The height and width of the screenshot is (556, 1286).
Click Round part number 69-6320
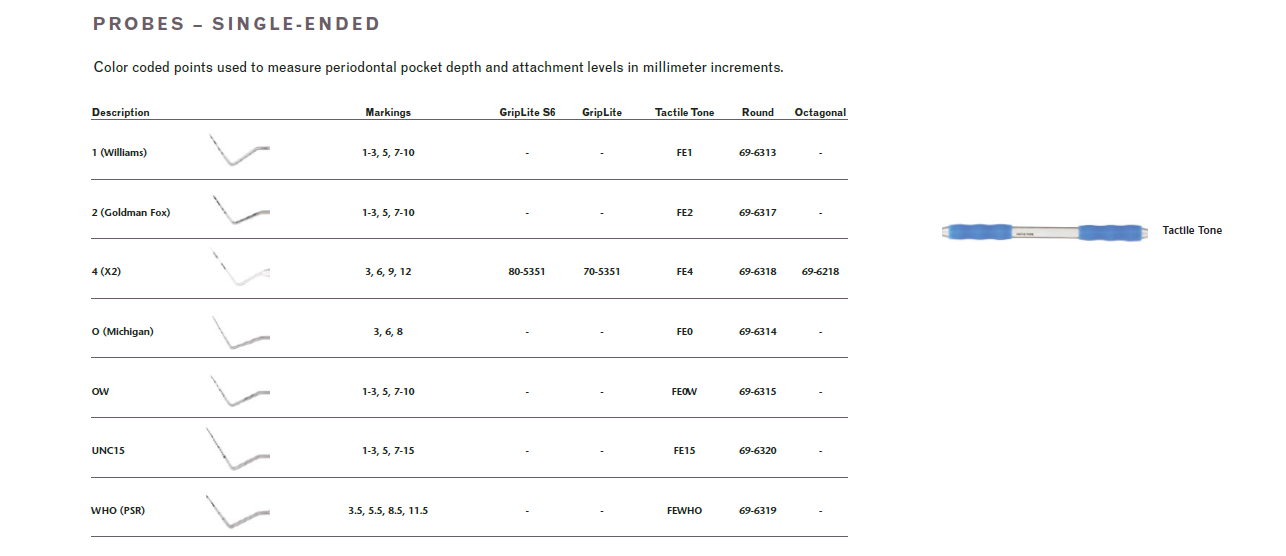click(758, 451)
